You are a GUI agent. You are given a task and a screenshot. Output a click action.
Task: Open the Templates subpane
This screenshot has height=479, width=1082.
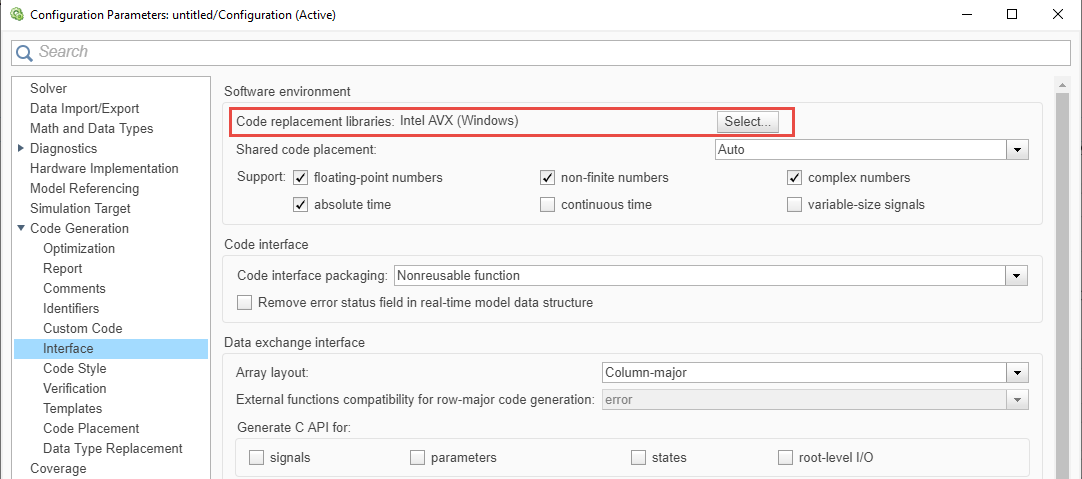pyautogui.click(x=72, y=409)
